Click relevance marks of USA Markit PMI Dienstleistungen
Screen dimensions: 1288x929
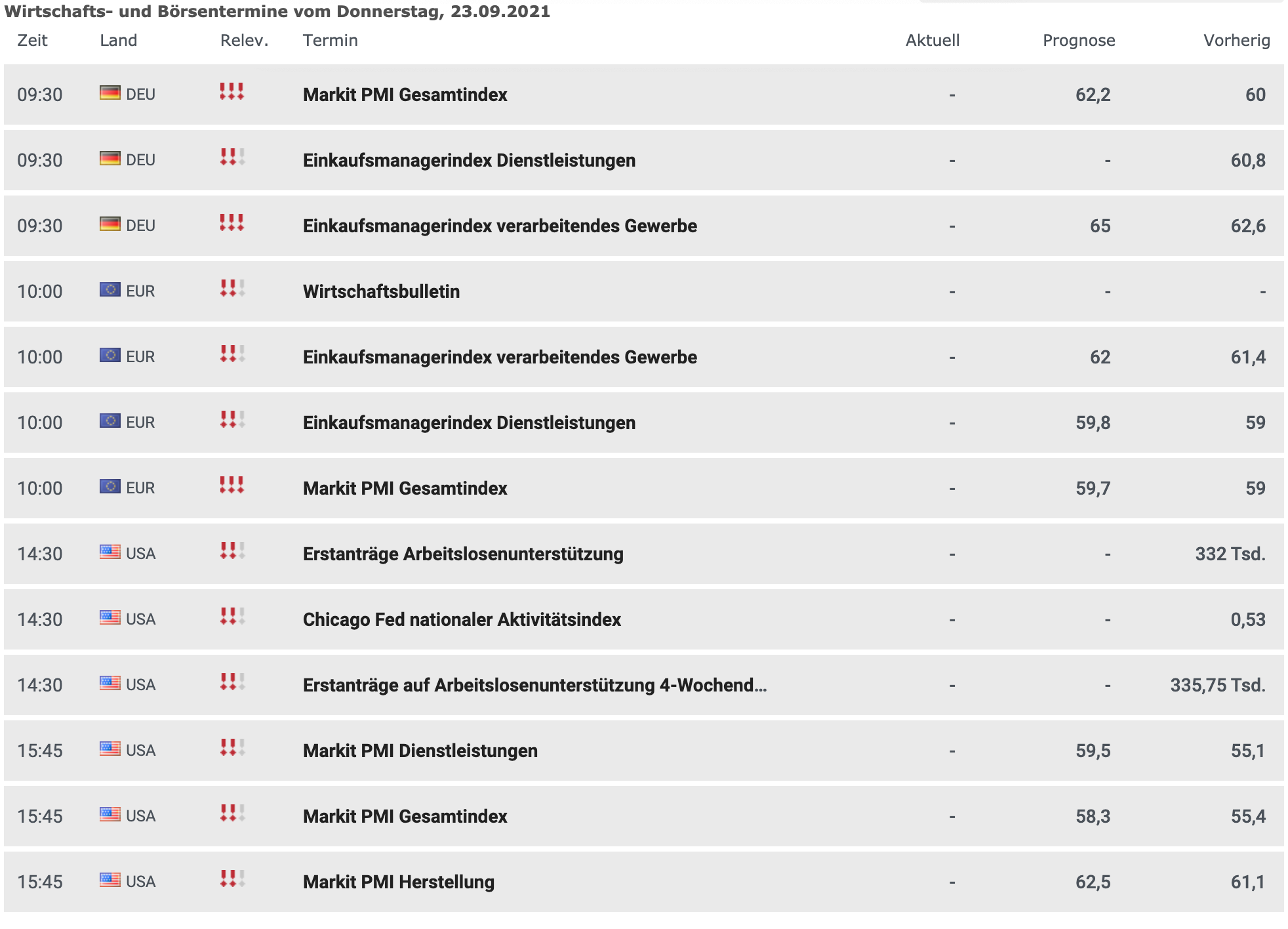pos(232,747)
